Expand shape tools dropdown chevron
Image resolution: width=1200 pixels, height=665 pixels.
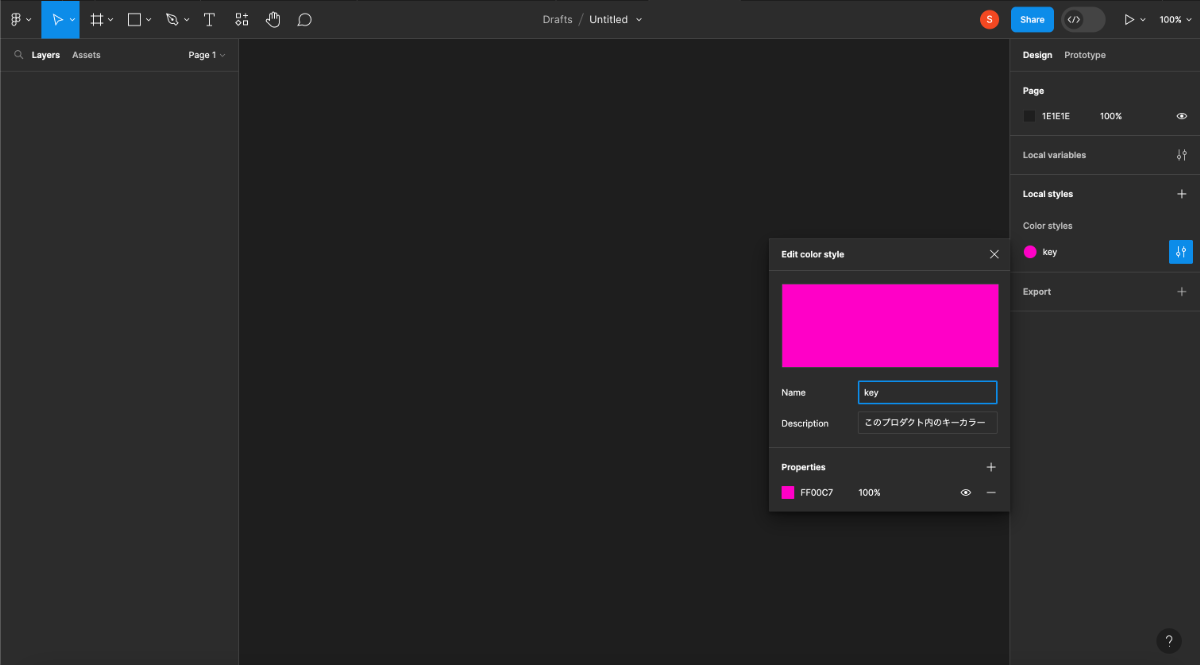click(x=148, y=20)
